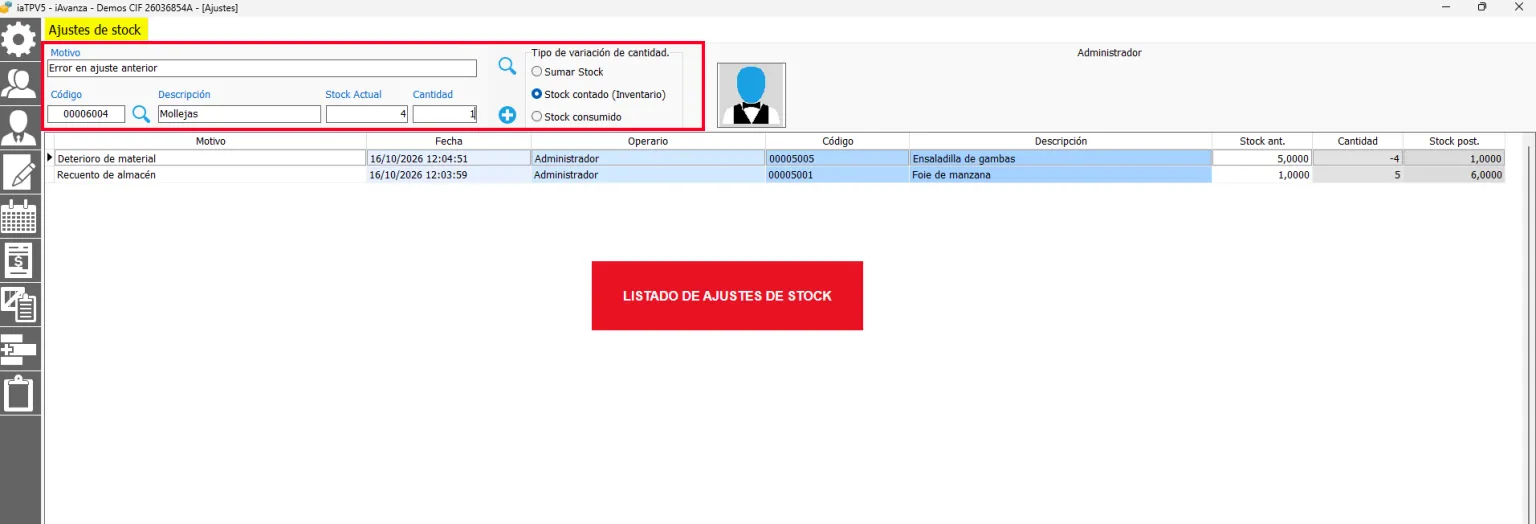This screenshot has width=1536, height=524.
Task: Open the pencil edit note sidebar icon
Action: [20, 172]
